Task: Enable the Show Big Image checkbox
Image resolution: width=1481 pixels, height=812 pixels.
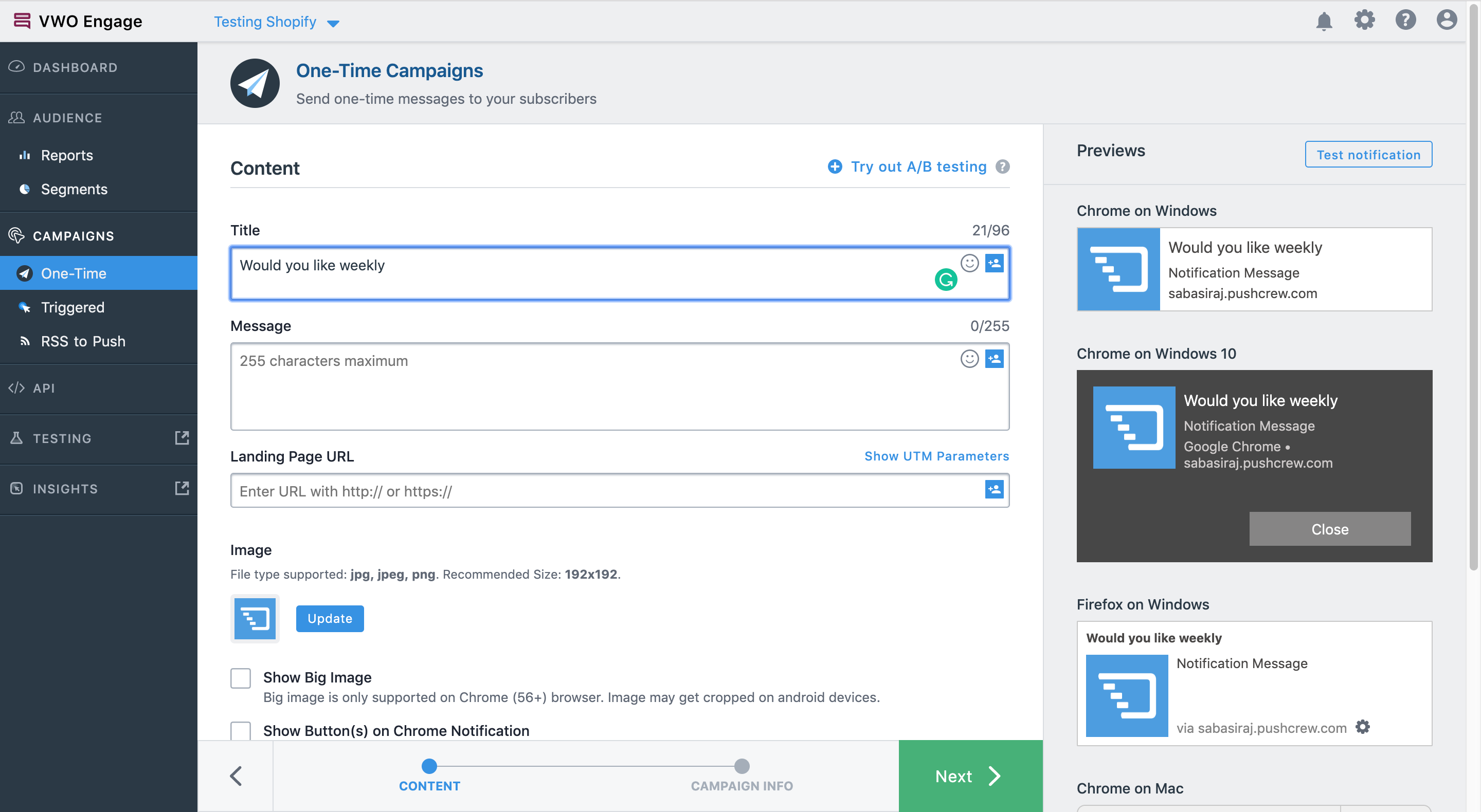Action: point(240,678)
